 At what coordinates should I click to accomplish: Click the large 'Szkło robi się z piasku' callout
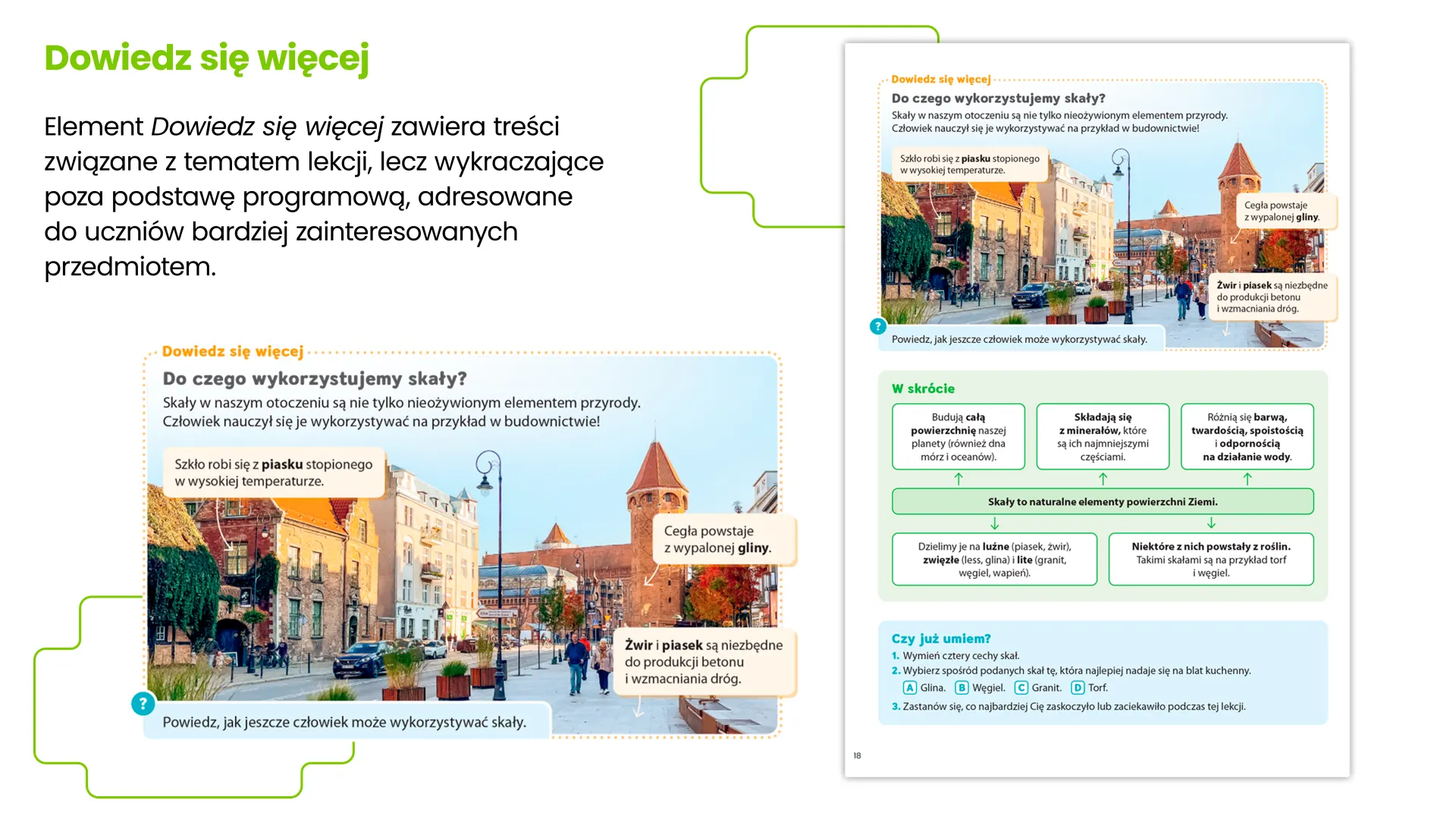(273, 472)
